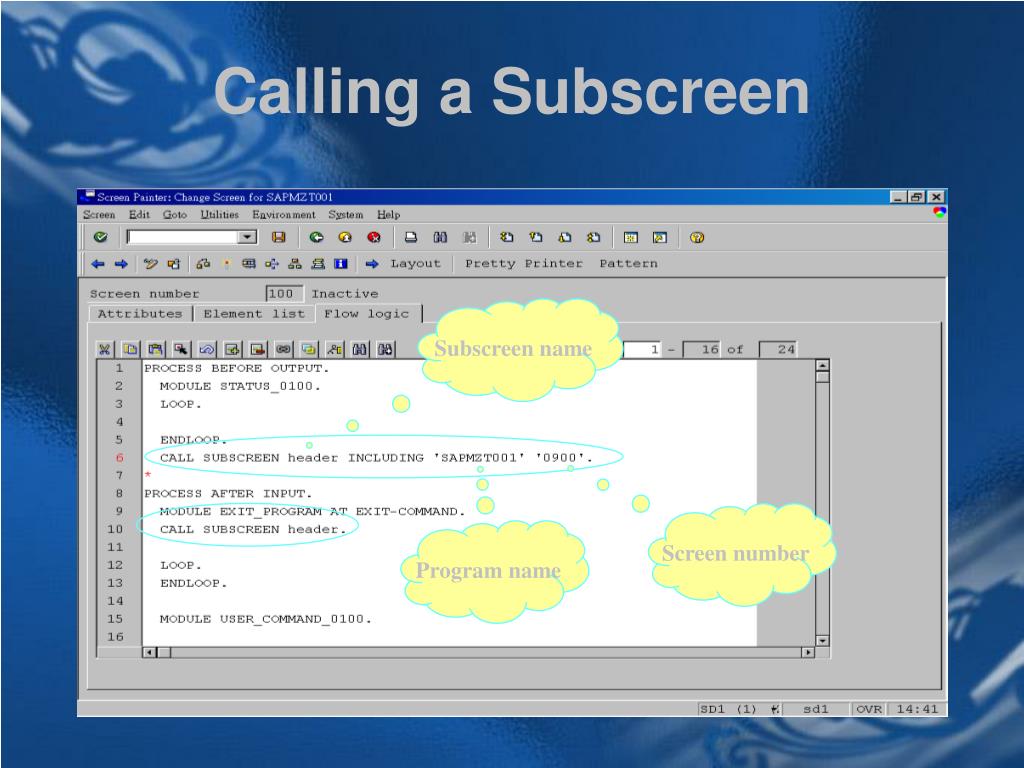The width and height of the screenshot is (1024, 768).
Task: Click the OVR indicator in status bar
Action: (869, 709)
